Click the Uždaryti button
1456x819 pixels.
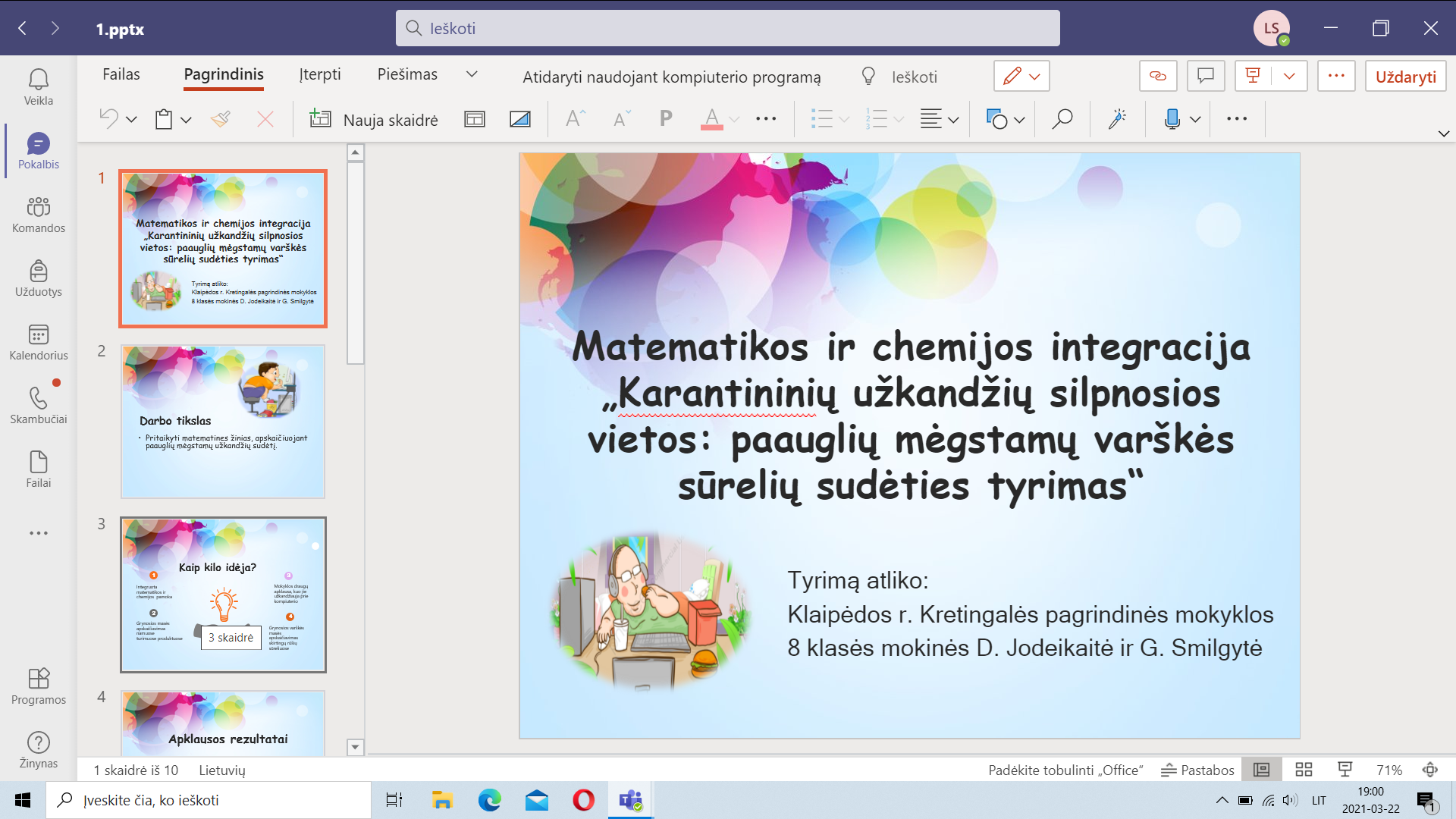(1405, 77)
